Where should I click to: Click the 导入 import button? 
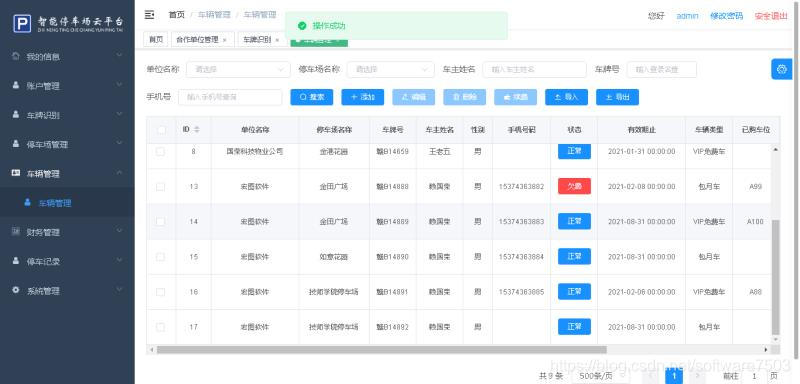pos(566,97)
